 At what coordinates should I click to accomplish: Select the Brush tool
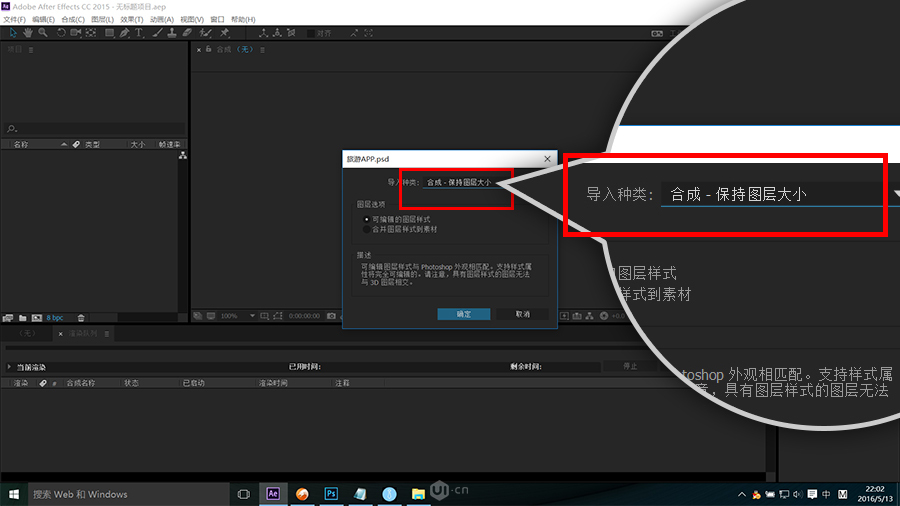point(157,33)
